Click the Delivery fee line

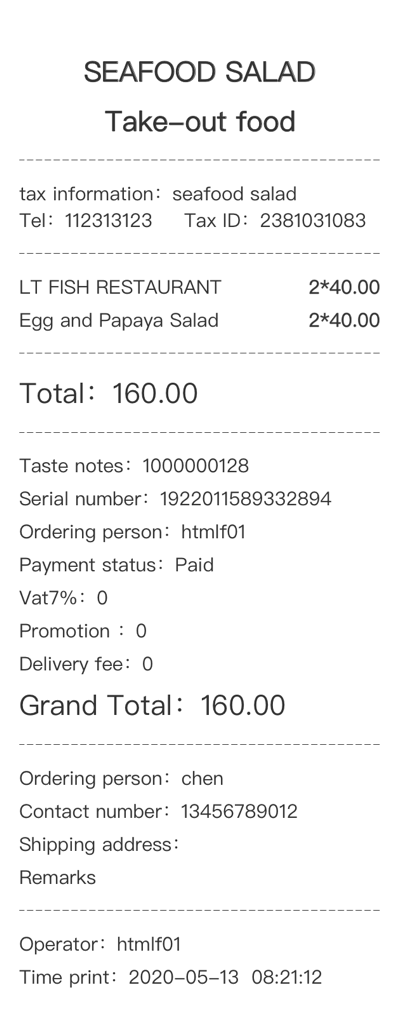86,665
